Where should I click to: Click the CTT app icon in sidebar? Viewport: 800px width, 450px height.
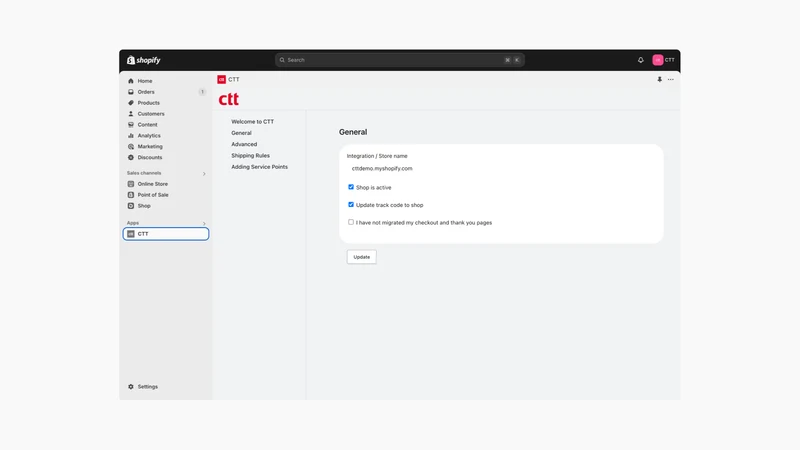[x=131, y=234]
